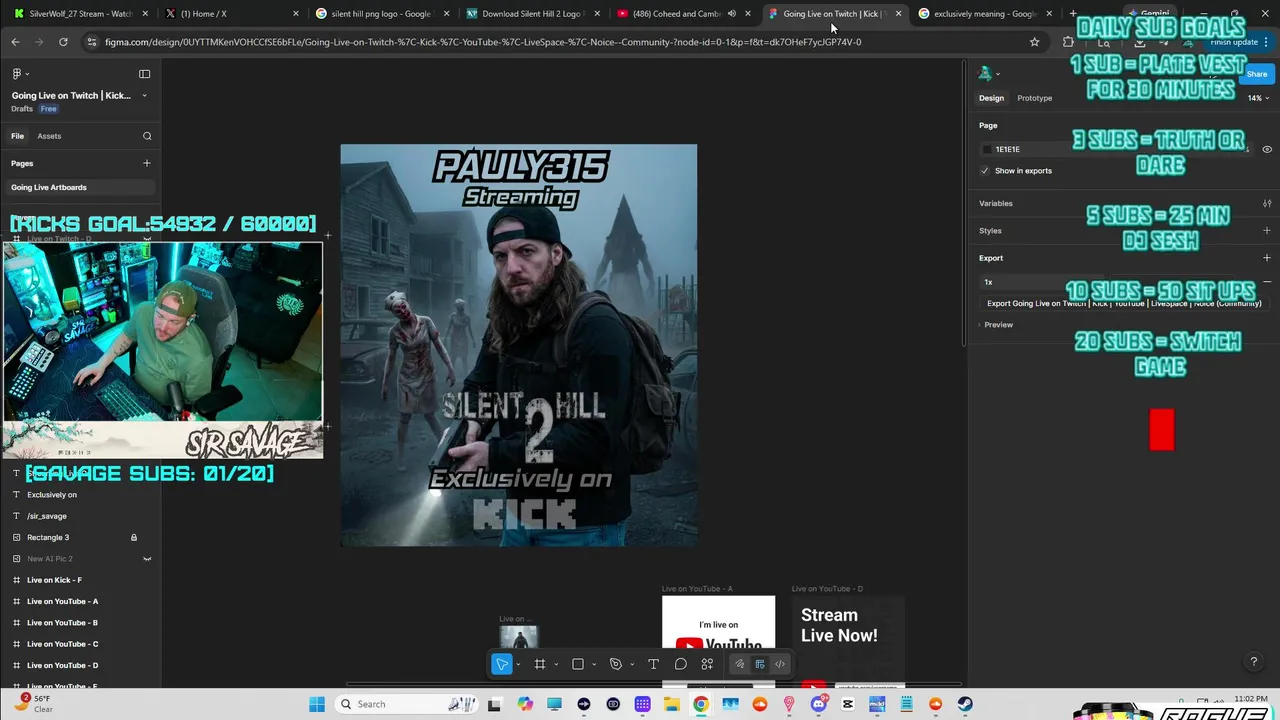Add a new style with plus
1280x720 pixels.
point(1267,230)
